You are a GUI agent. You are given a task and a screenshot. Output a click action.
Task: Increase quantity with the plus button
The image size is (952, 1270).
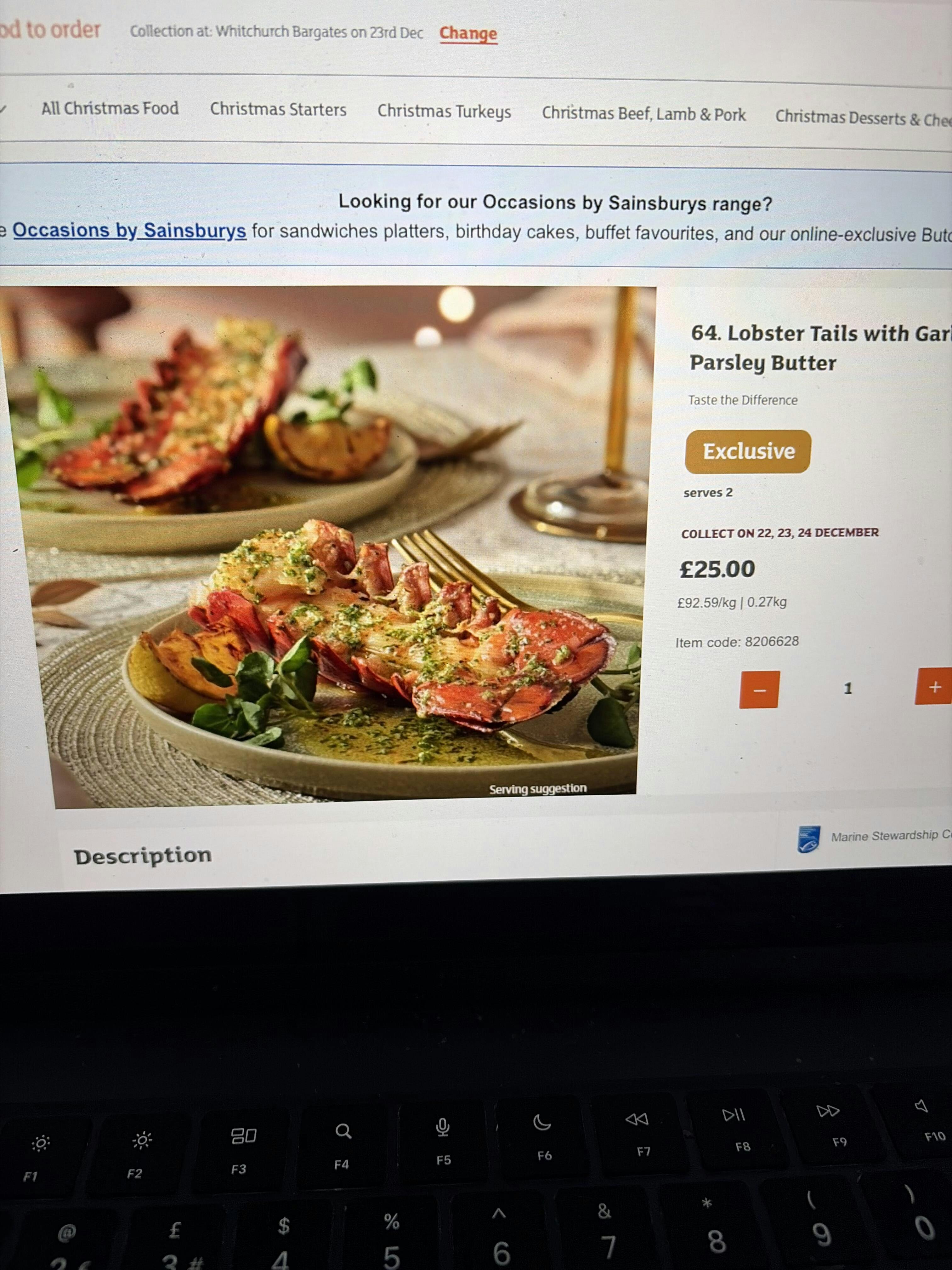pyautogui.click(x=934, y=686)
